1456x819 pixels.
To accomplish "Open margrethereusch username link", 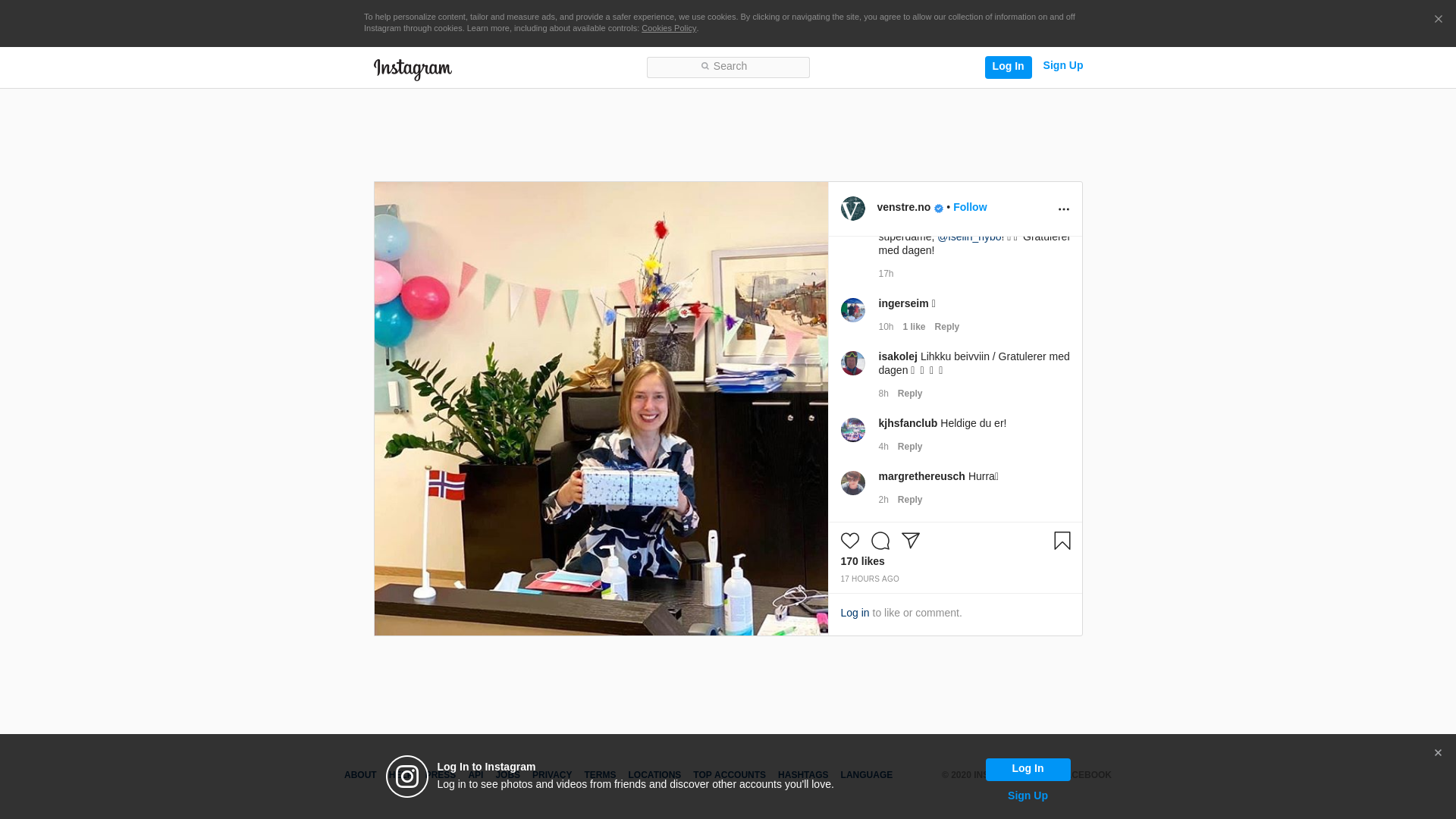I will tap(921, 476).
